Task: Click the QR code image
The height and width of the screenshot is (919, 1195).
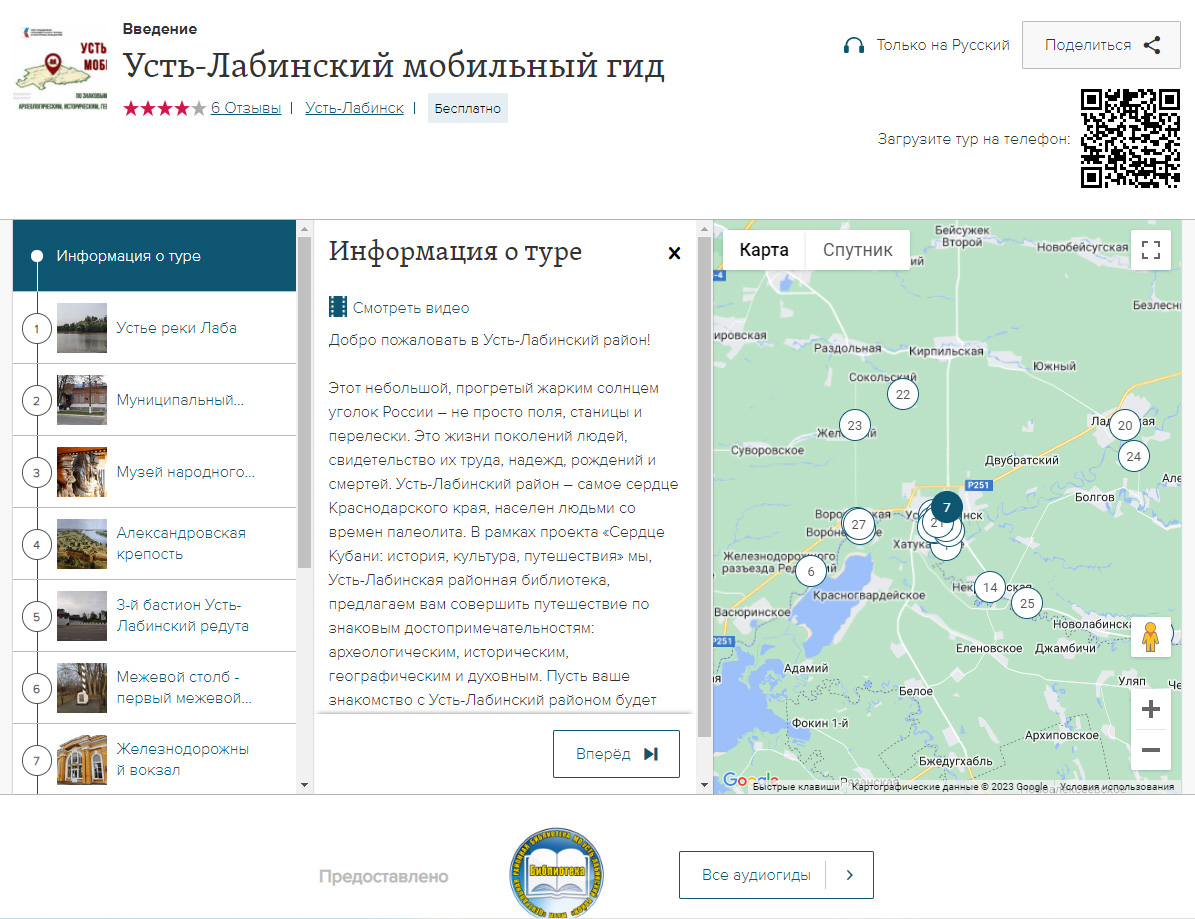Action: point(1130,138)
